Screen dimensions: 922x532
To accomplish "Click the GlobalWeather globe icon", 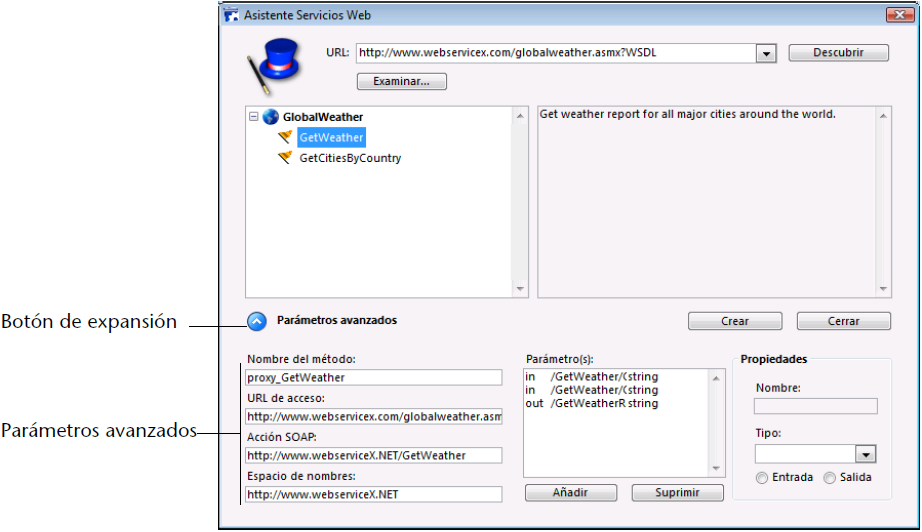I will 270,116.
